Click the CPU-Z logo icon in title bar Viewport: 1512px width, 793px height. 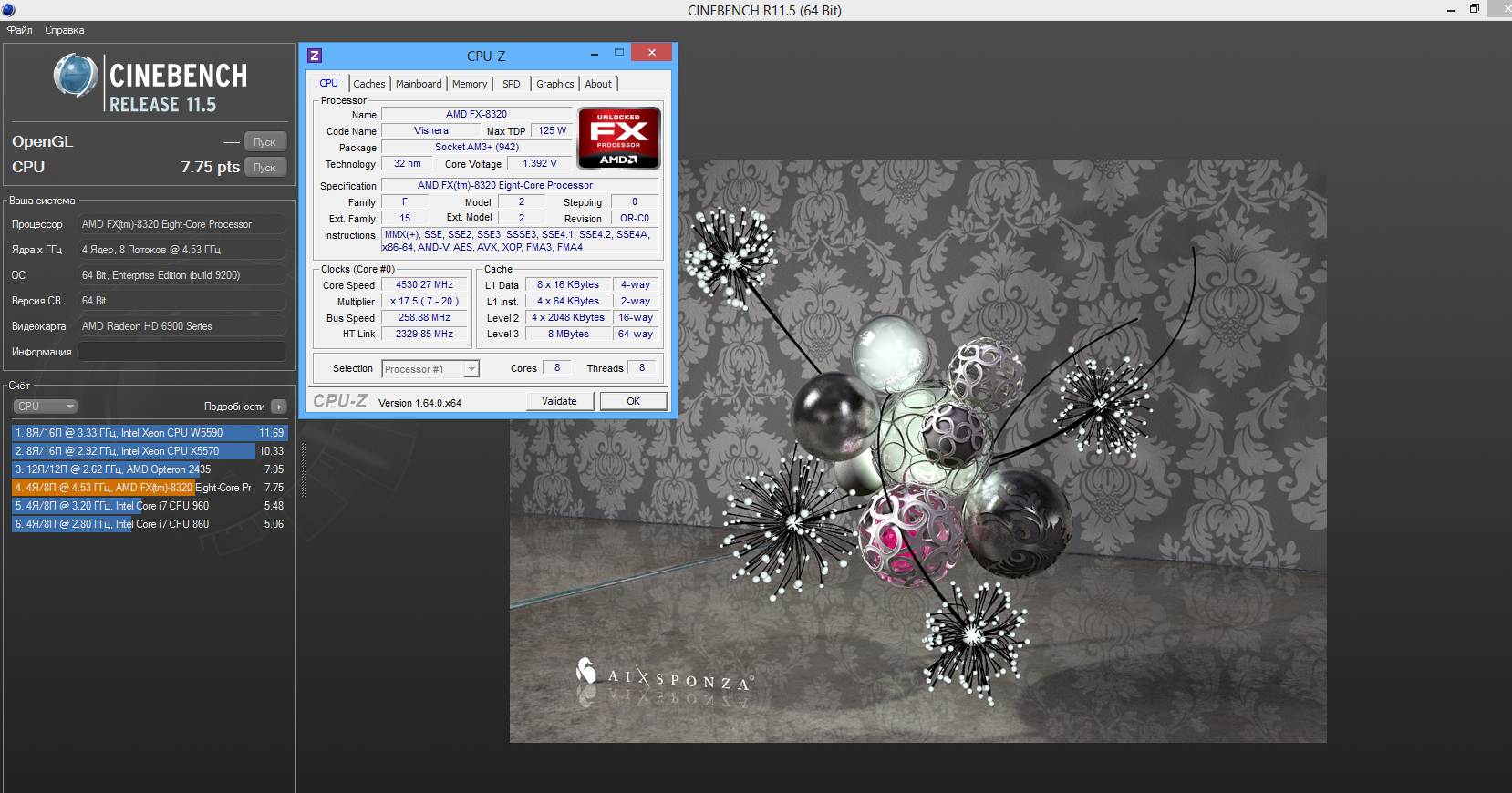coord(315,56)
